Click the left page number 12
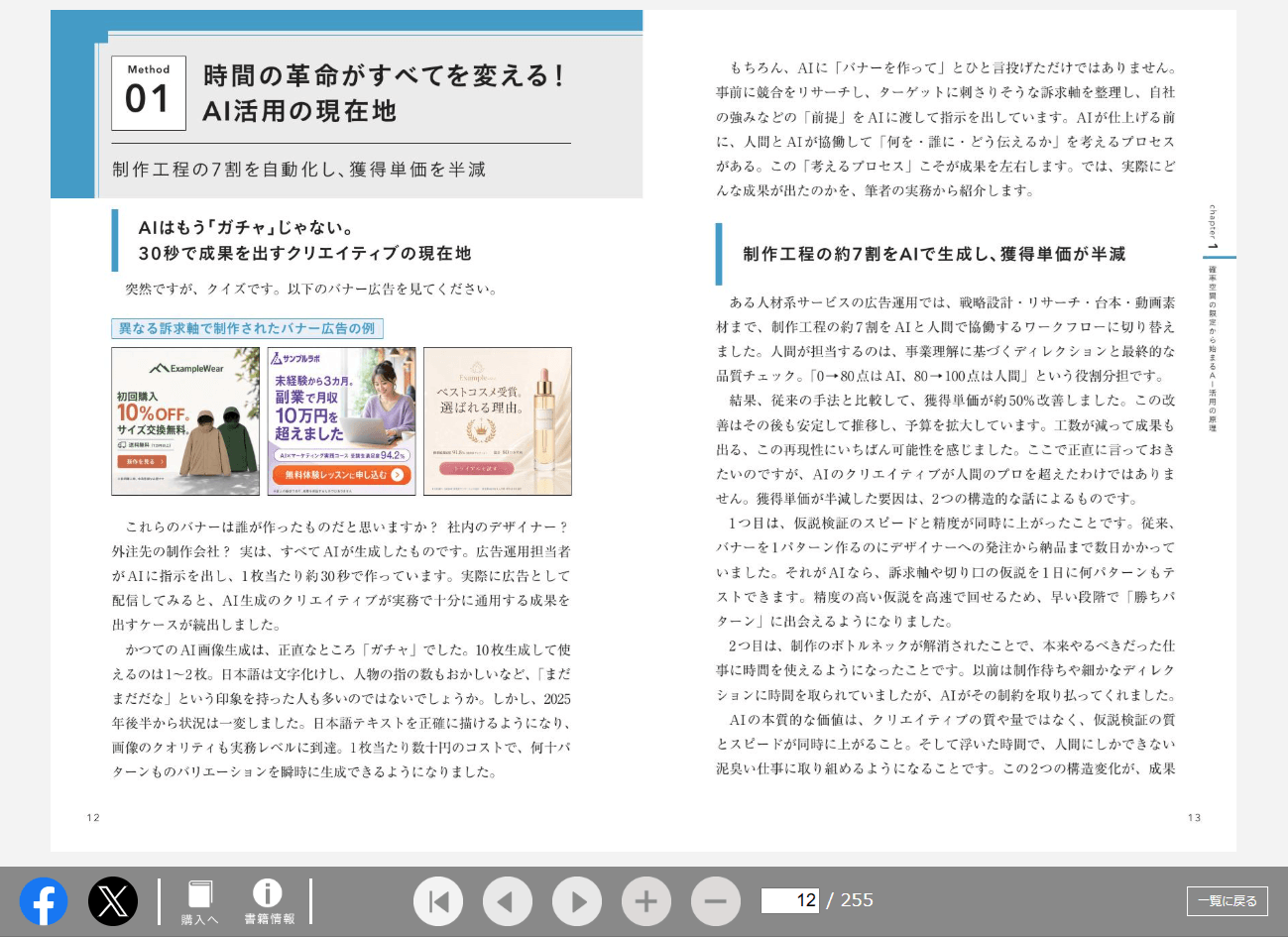This screenshot has height=937, width=1288. (93, 818)
